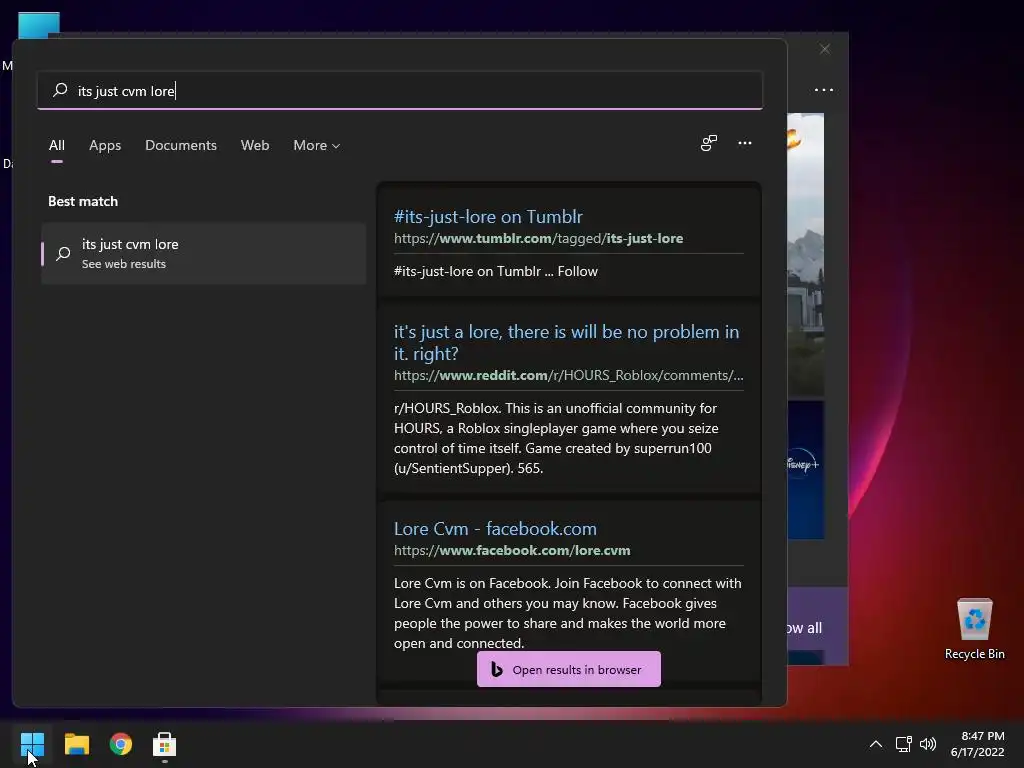Open Microsoft Store from the taskbar
The width and height of the screenshot is (1024, 768).
(x=165, y=744)
